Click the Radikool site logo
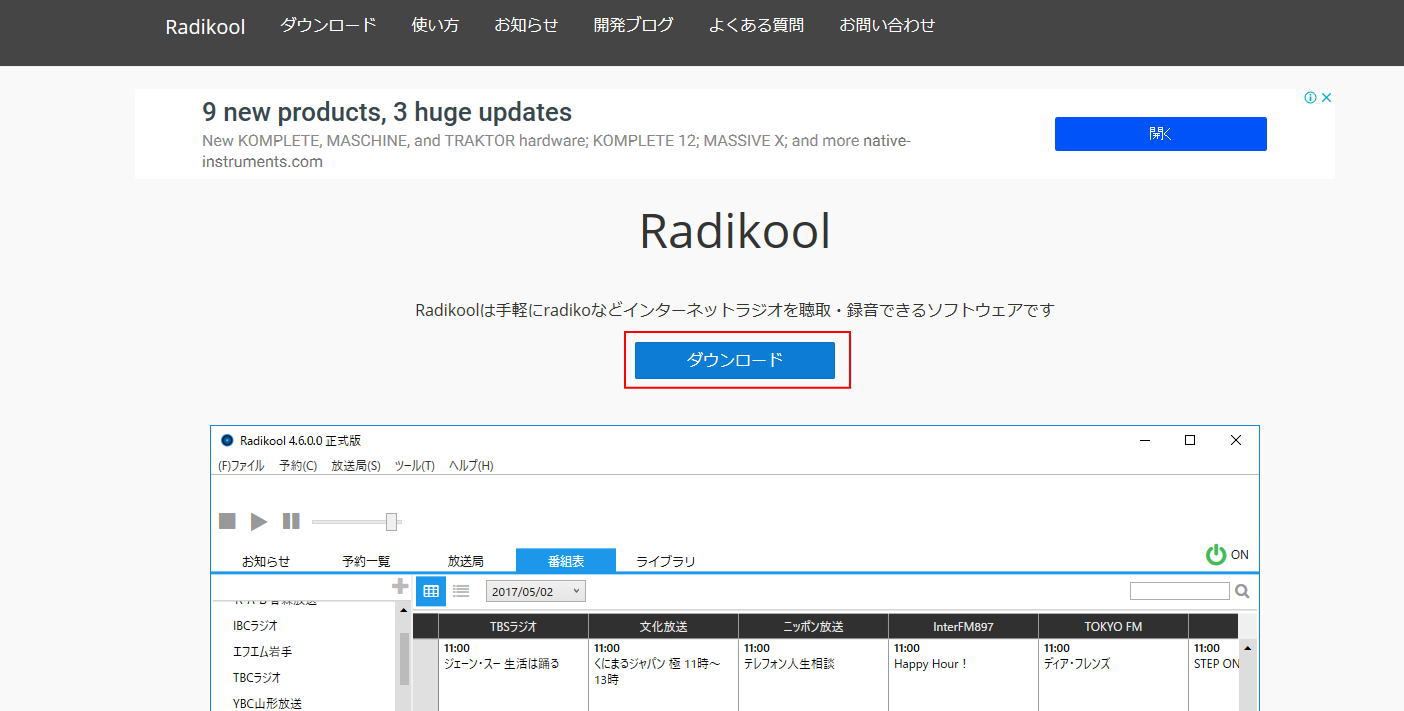This screenshot has width=1404, height=711. [x=205, y=27]
